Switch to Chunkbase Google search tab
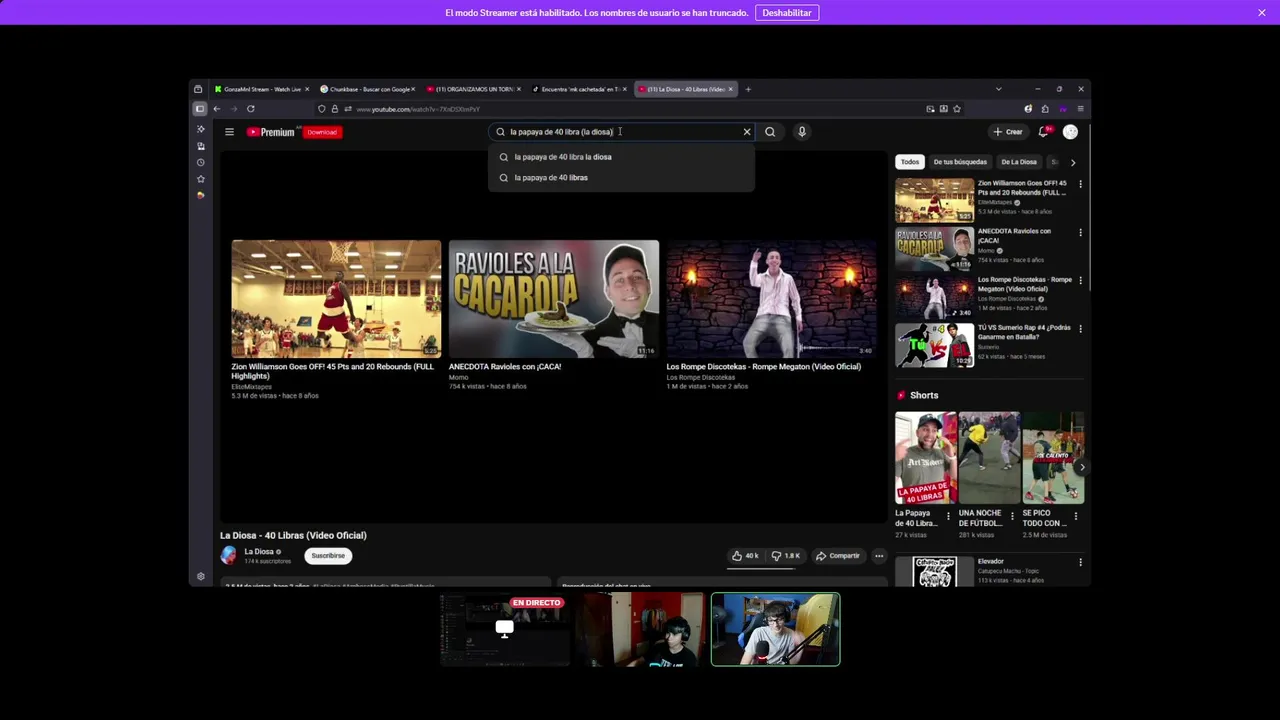Screen dimensions: 1280x720 [x=366, y=89]
